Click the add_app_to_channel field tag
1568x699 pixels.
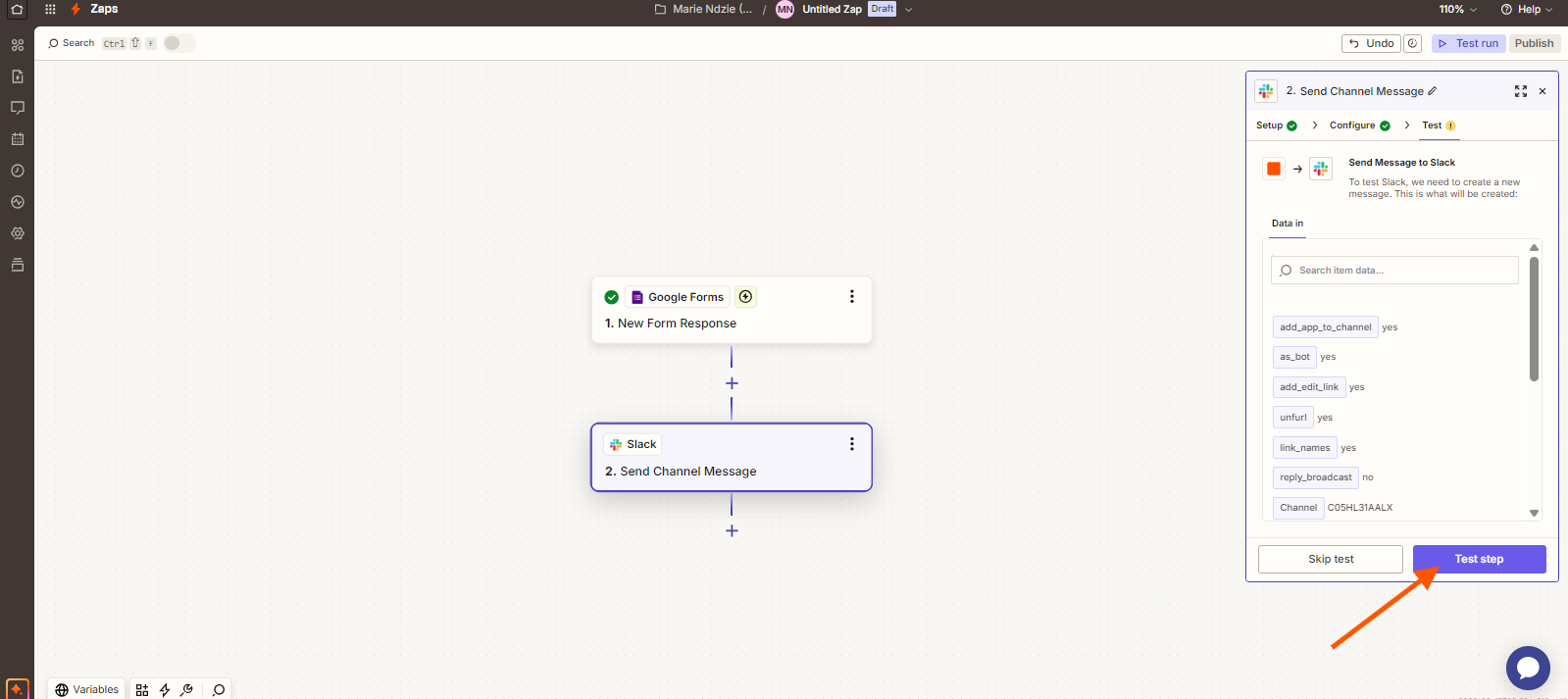(1326, 327)
